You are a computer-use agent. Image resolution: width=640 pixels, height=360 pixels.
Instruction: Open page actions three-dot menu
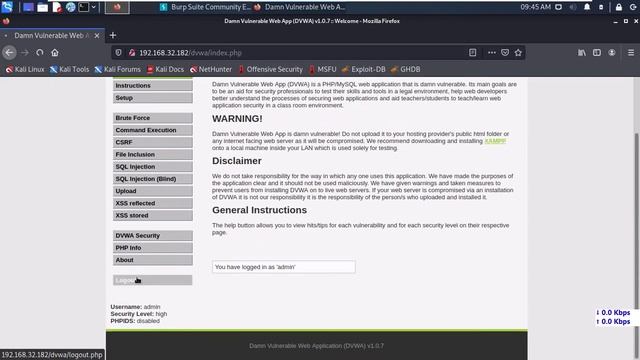[x=491, y=53]
